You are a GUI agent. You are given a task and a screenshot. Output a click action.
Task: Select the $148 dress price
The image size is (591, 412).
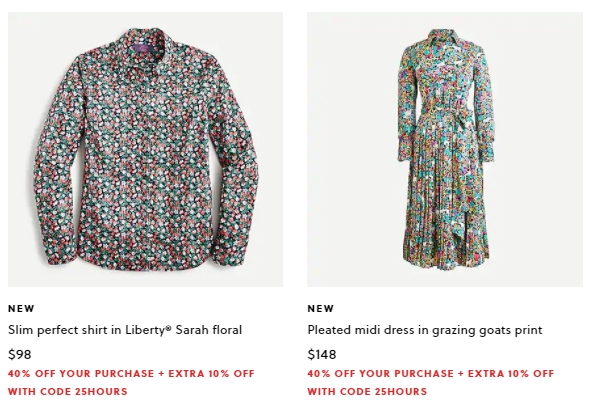pyautogui.click(x=322, y=354)
